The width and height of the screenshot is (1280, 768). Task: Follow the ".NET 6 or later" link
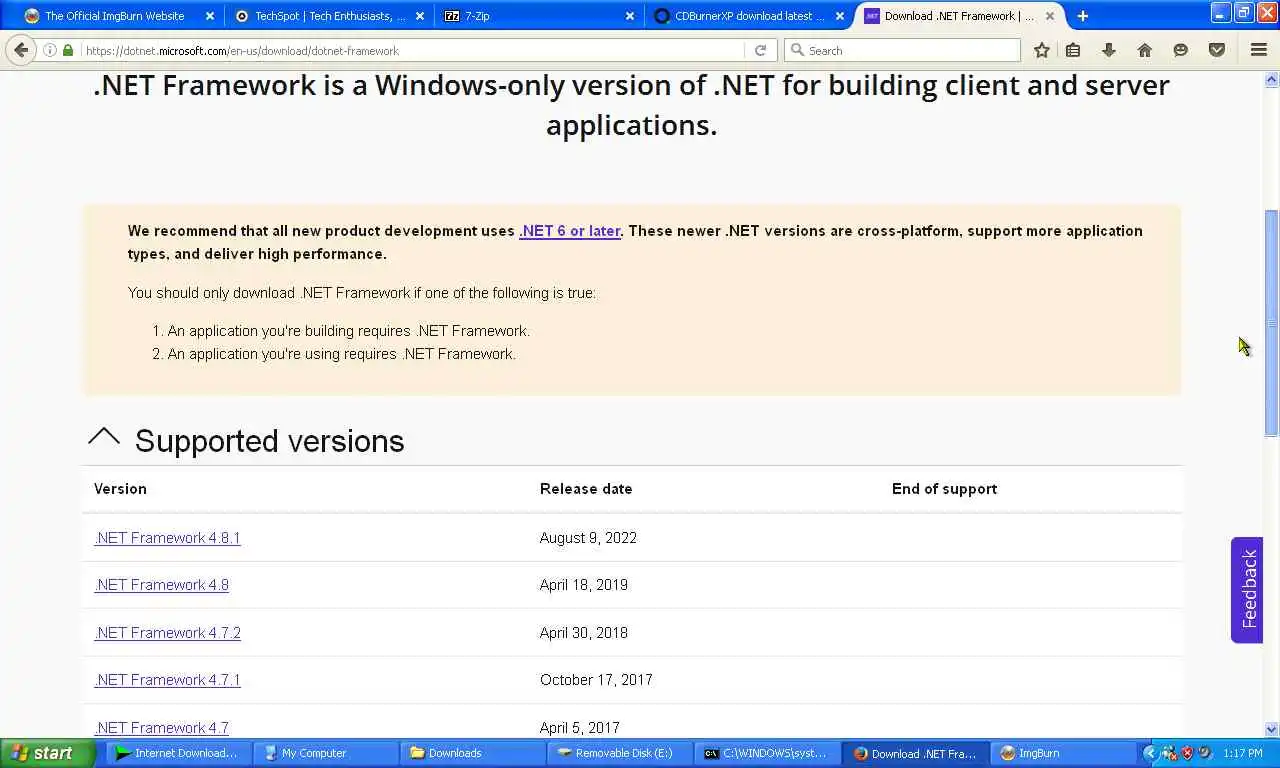click(x=570, y=231)
